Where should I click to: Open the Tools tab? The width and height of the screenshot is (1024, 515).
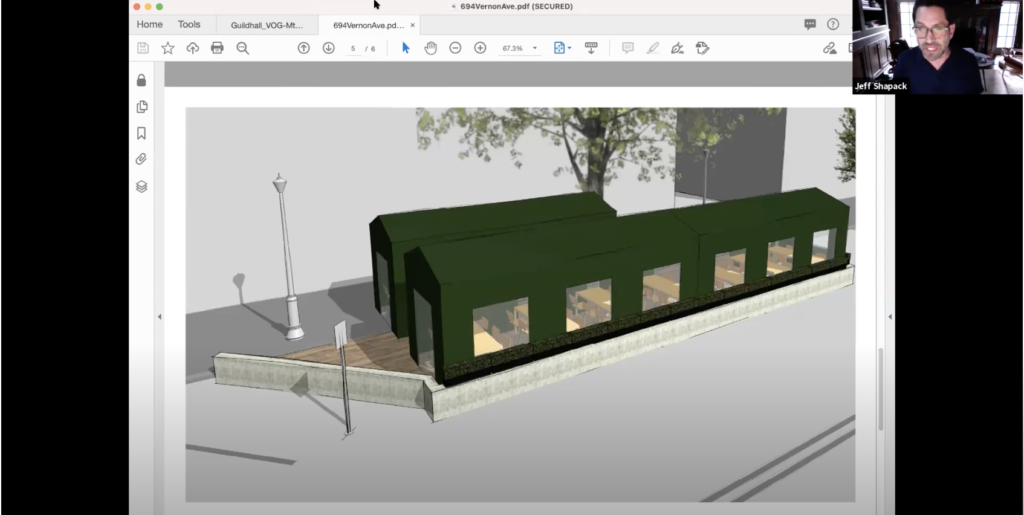pos(189,24)
